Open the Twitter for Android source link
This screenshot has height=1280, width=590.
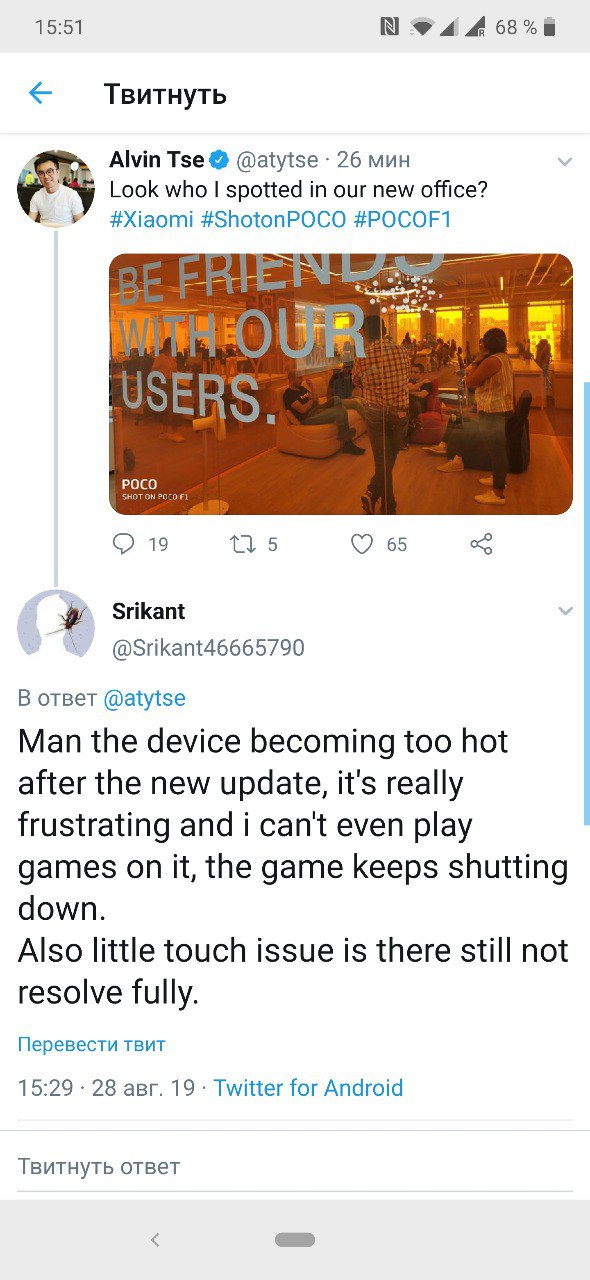[308, 1088]
